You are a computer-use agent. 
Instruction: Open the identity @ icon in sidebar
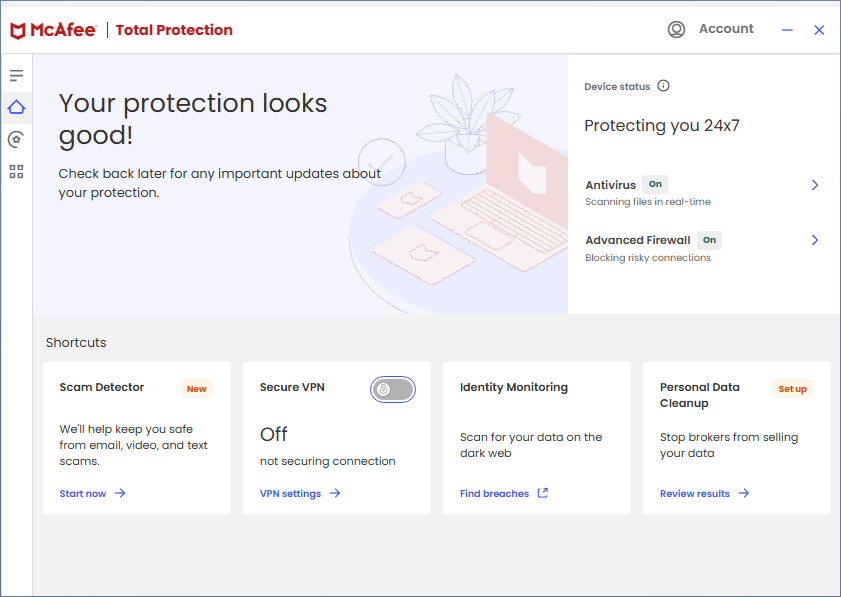pyautogui.click(x=16, y=139)
